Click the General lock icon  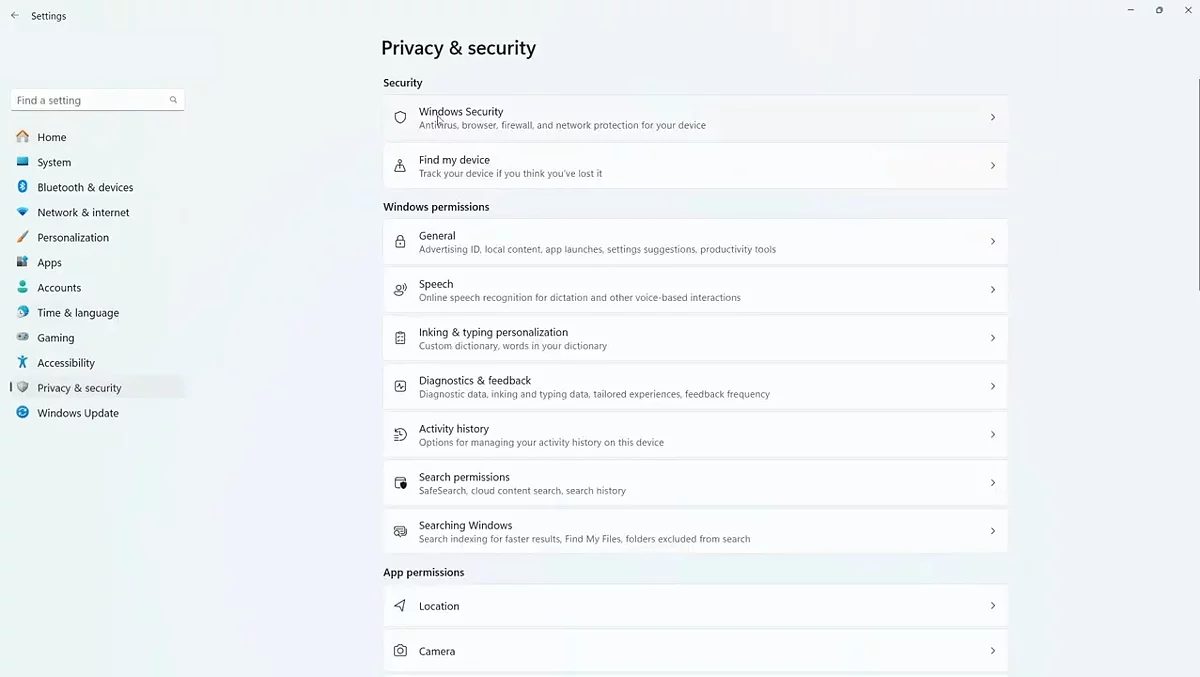(x=400, y=242)
